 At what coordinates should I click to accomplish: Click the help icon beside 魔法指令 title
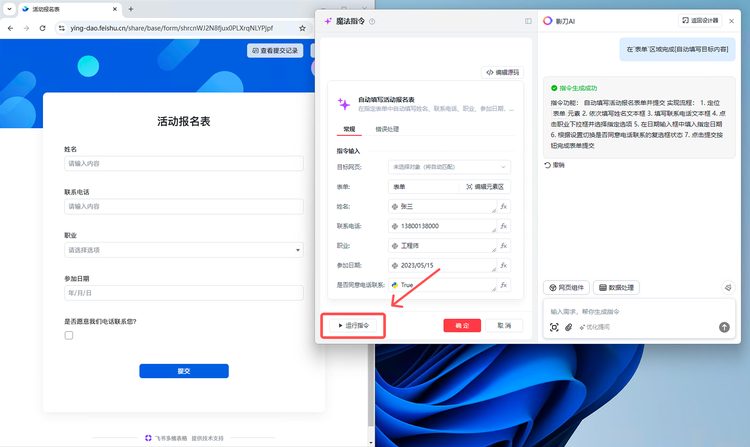click(372, 22)
